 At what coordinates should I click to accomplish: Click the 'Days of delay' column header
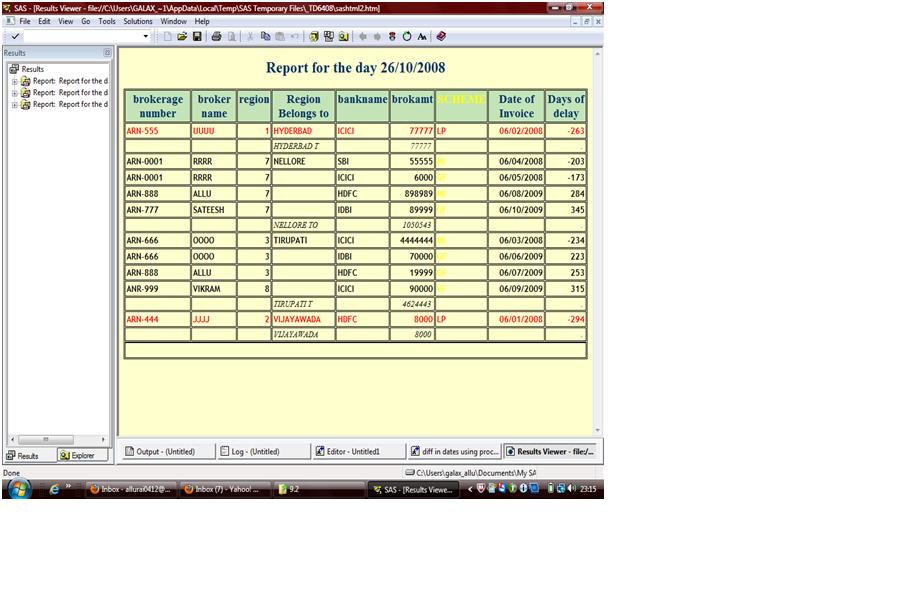point(566,106)
